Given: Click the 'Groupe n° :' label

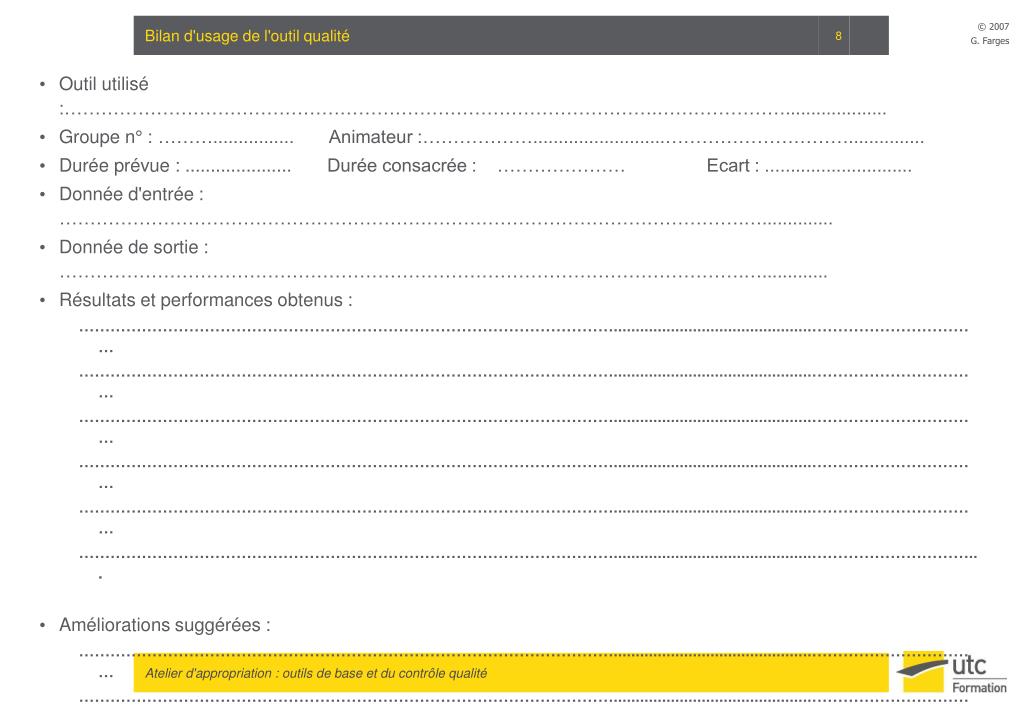Looking at the screenshot, I should click(x=106, y=137).
